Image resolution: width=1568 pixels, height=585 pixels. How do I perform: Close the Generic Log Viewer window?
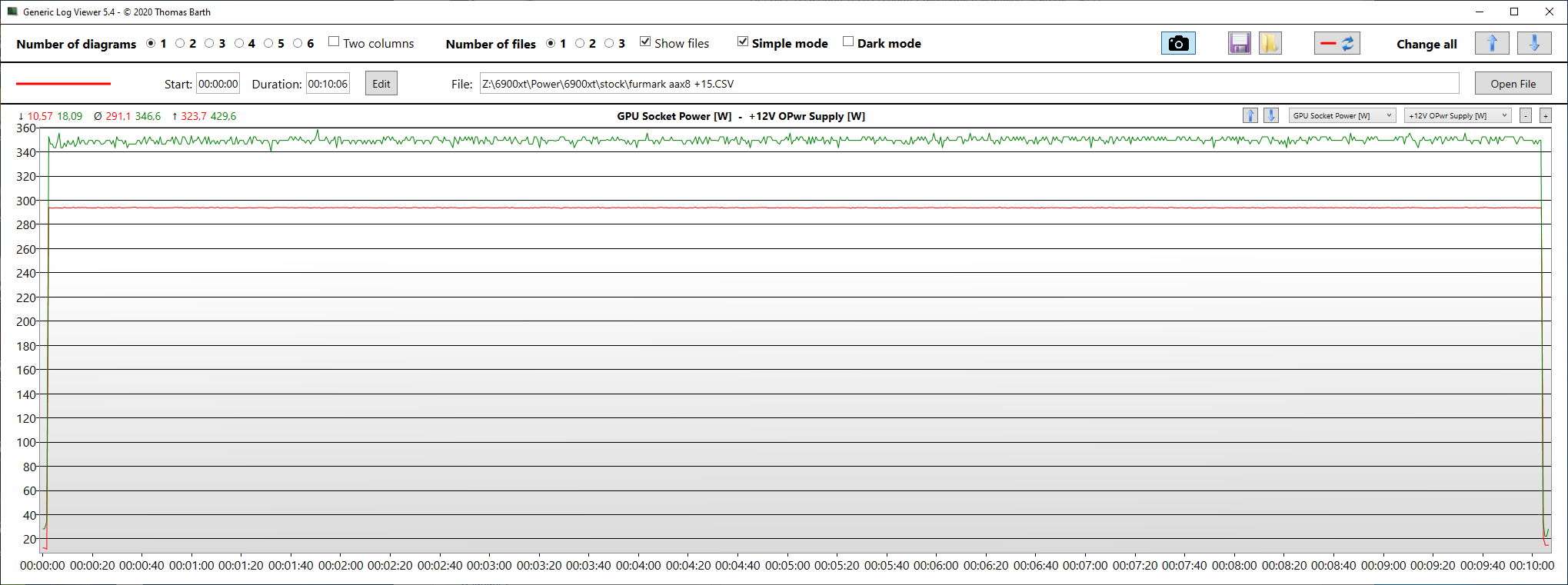pos(1550,12)
